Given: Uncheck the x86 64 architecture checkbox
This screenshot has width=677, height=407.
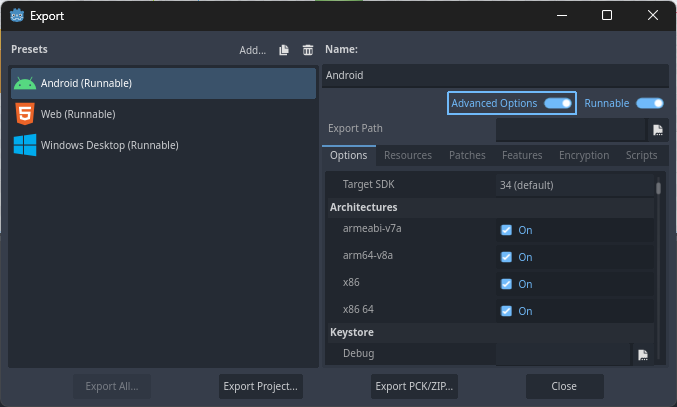Looking at the screenshot, I should tap(506, 311).
